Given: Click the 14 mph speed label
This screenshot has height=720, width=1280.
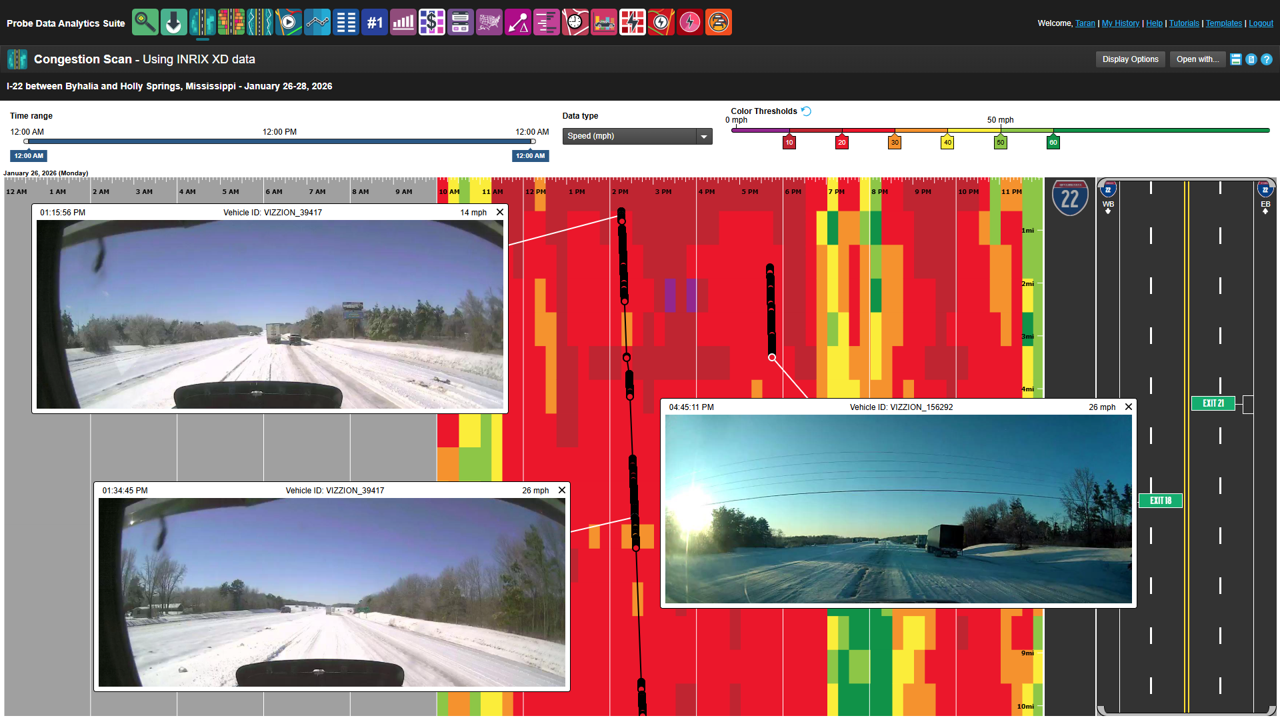Looking at the screenshot, I should [x=473, y=212].
